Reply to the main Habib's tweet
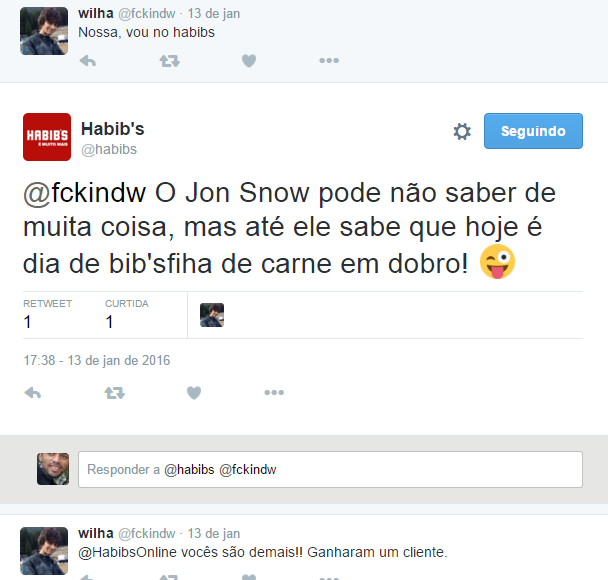608x580 pixels. pyautogui.click(x=33, y=393)
